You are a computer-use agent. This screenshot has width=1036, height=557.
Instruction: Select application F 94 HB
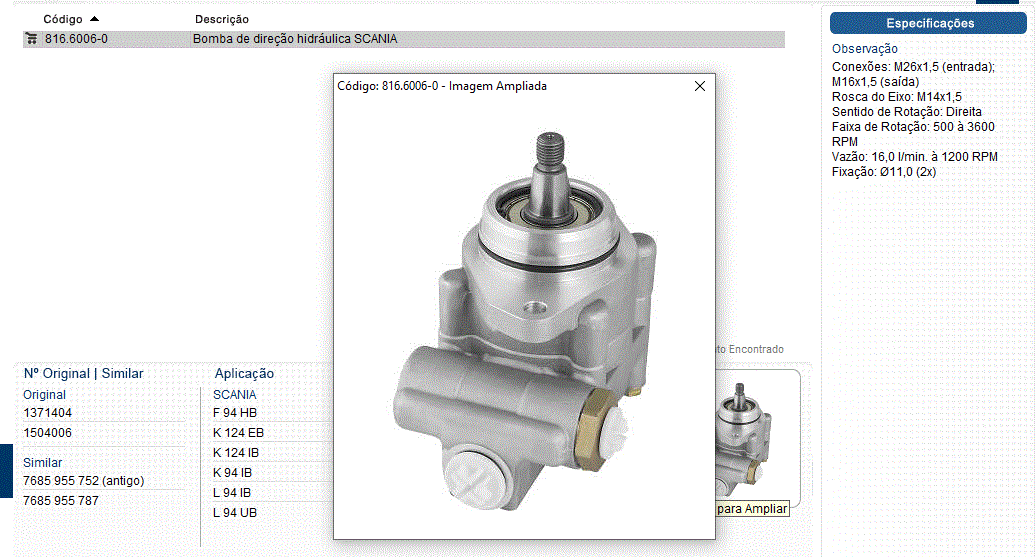pyautogui.click(x=235, y=413)
